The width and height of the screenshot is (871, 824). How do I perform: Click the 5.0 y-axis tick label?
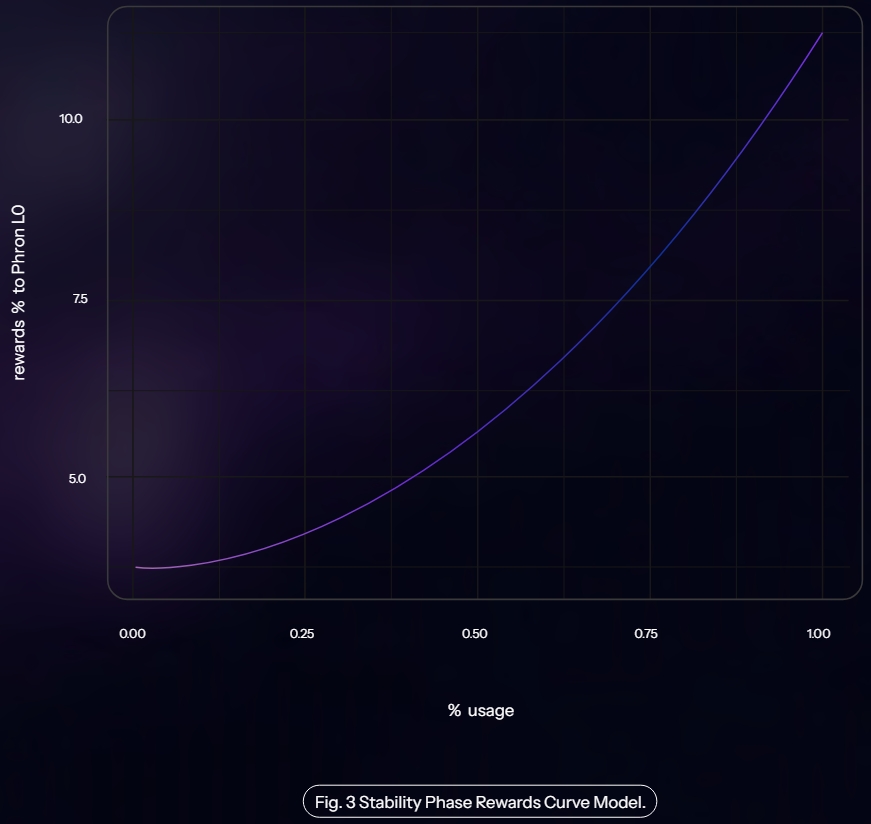[x=77, y=478]
